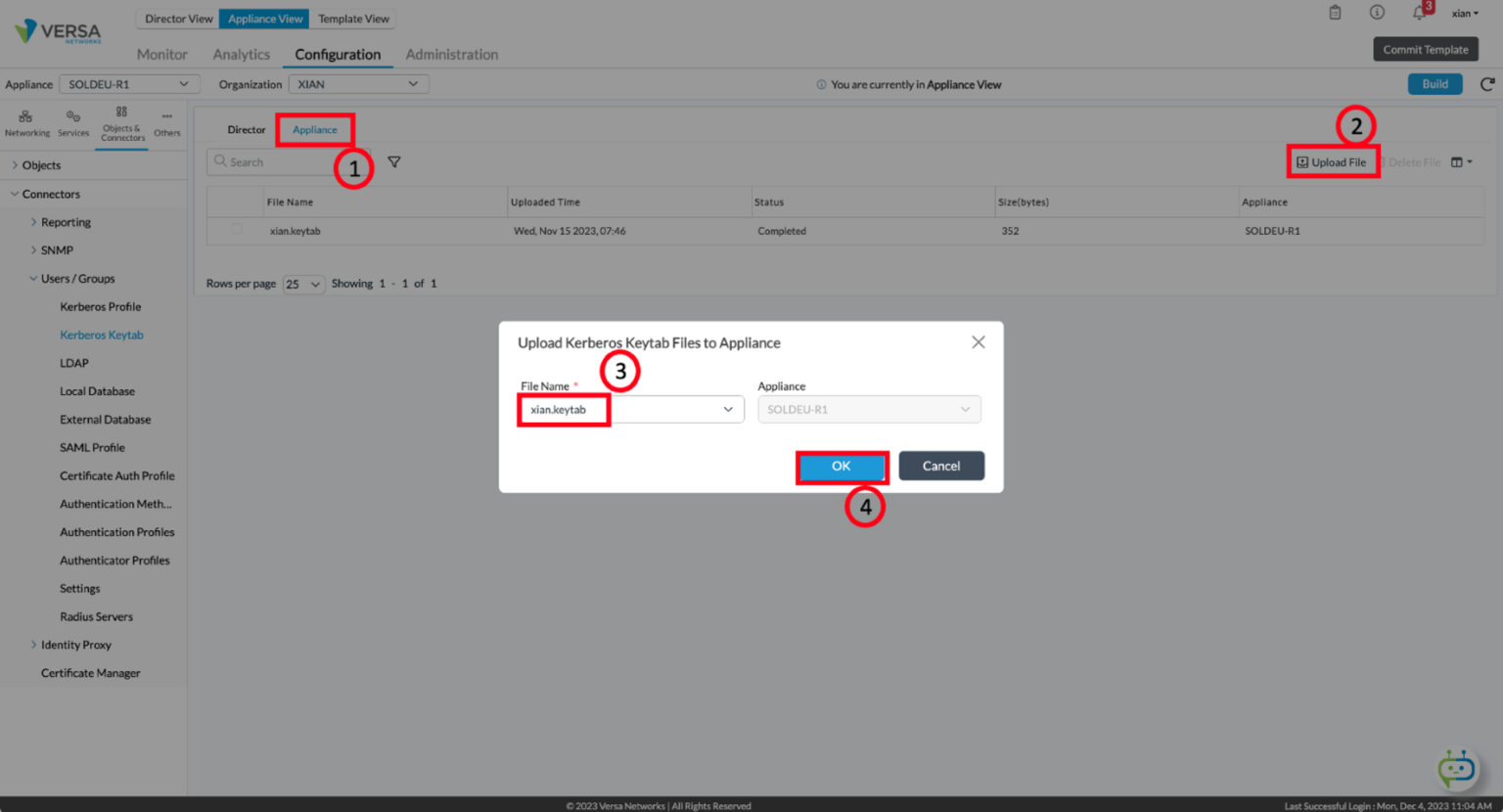This screenshot has width=1503, height=812.
Task: Open the Organization XIAN dropdown
Action: (358, 84)
